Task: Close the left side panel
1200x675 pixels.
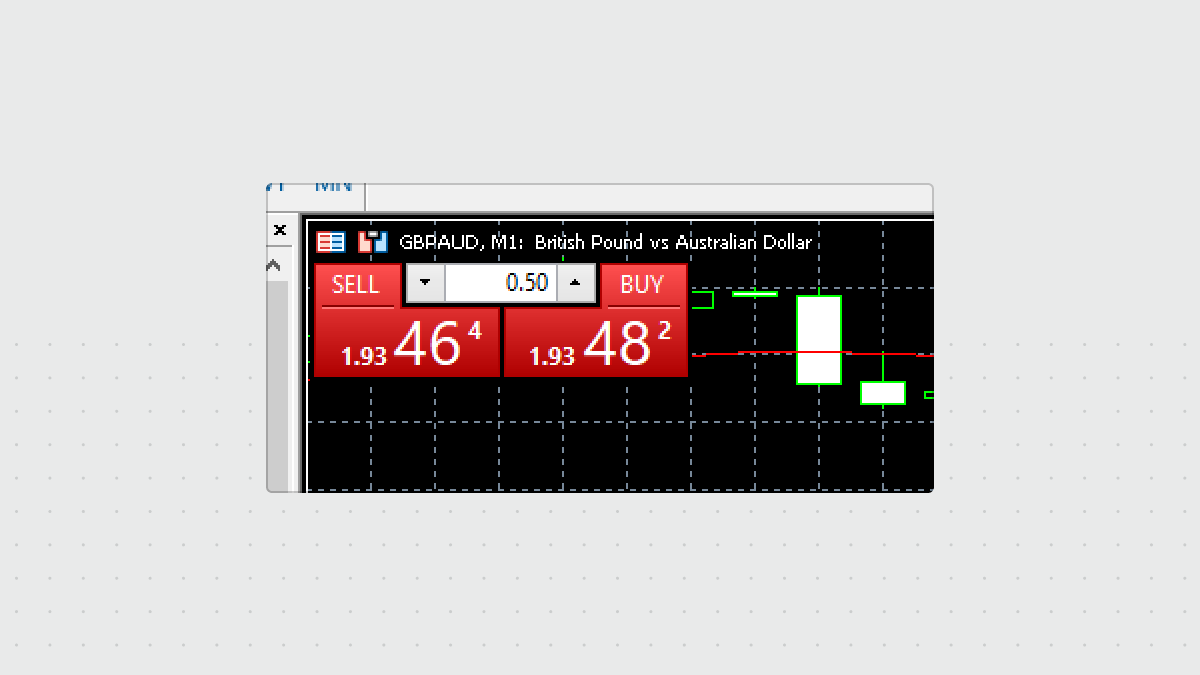Action: pyautogui.click(x=280, y=230)
